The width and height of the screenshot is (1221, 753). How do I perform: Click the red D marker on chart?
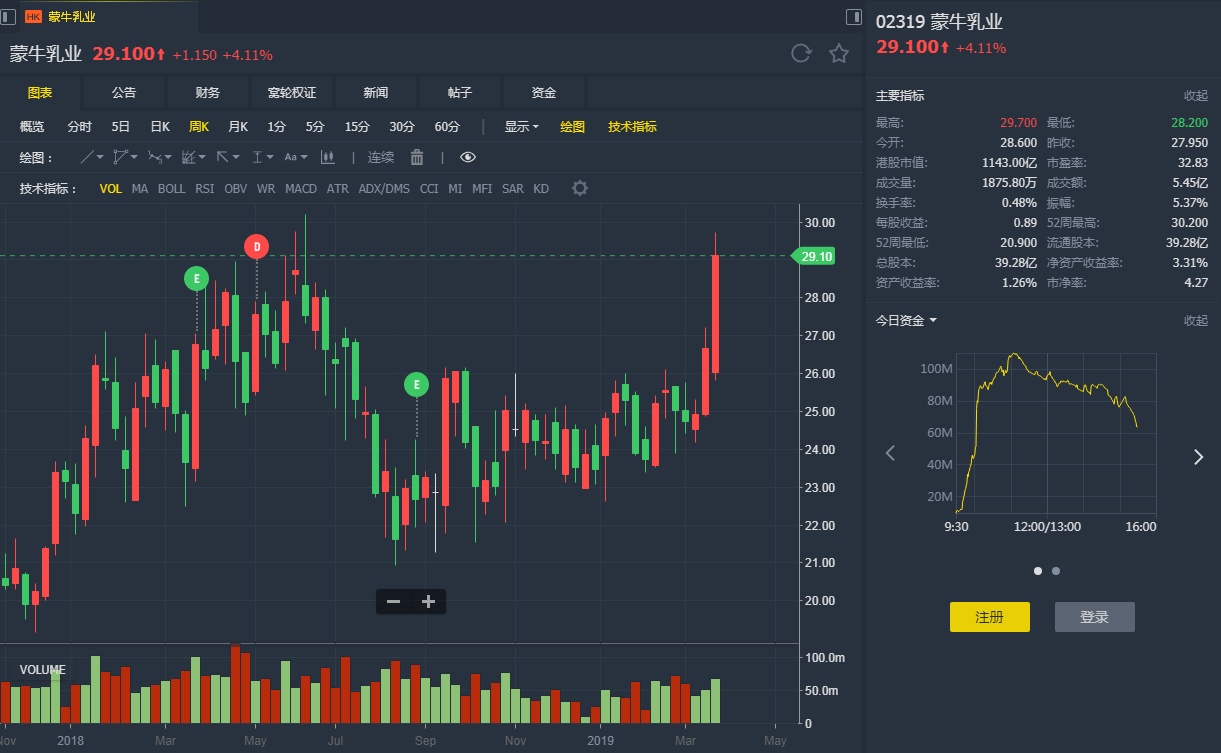[x=256, y=245]
